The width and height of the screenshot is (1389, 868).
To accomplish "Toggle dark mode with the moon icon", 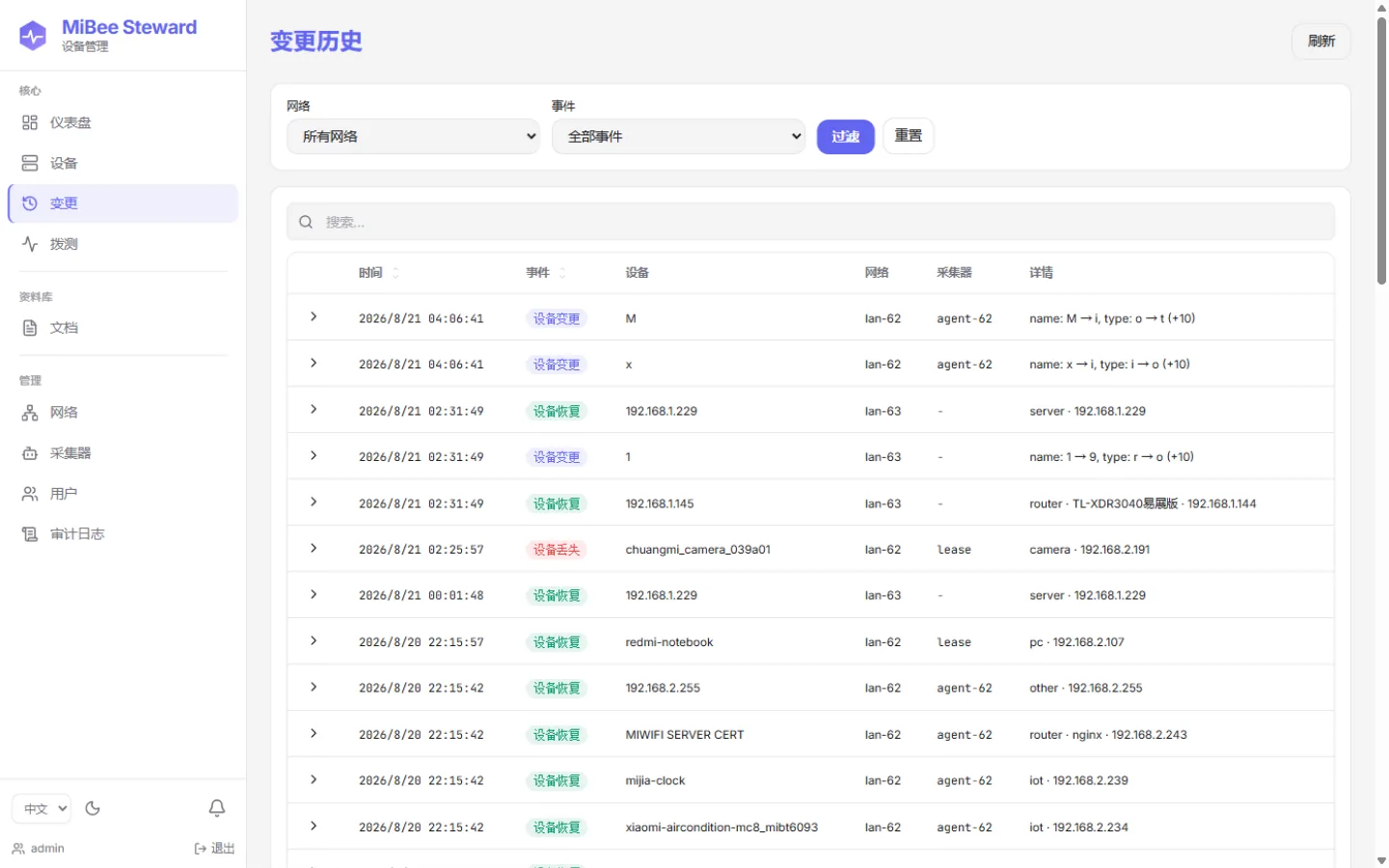I will pos(93,808).
